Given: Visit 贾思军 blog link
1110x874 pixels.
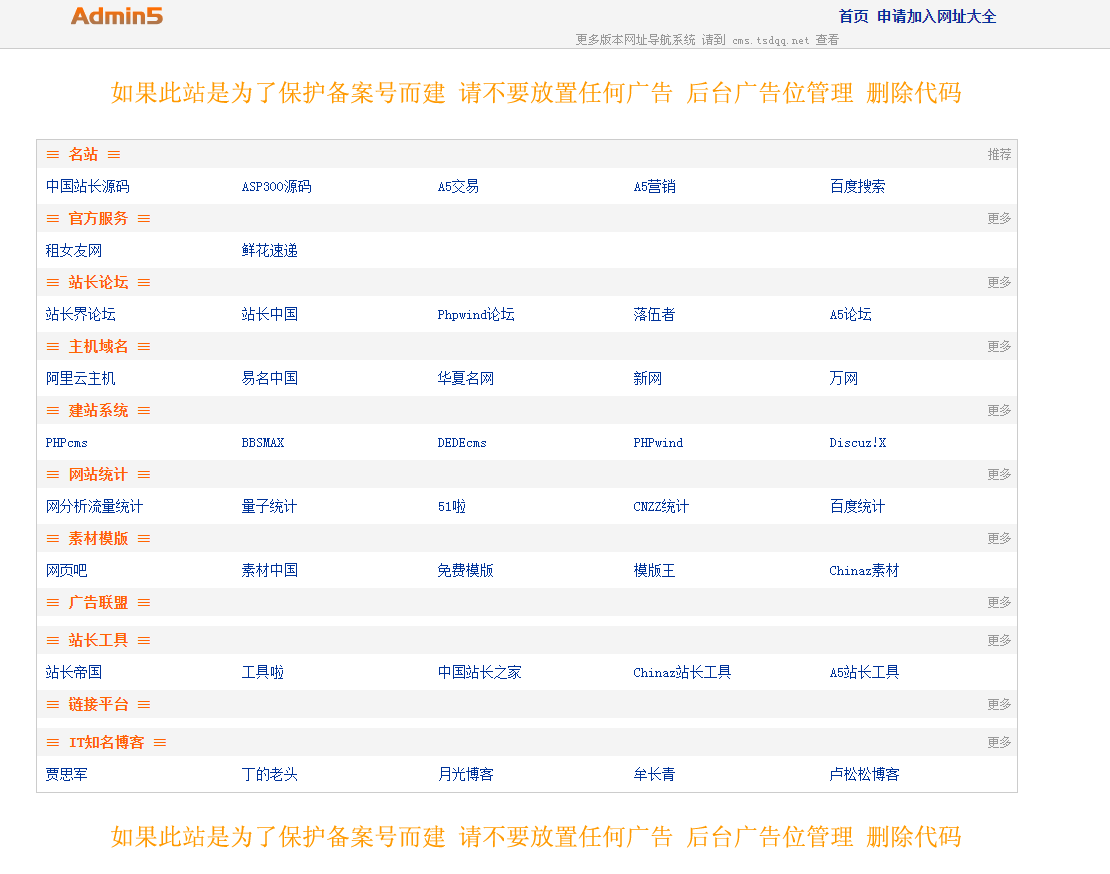Looking at the screenshot, I should [67, 774].
